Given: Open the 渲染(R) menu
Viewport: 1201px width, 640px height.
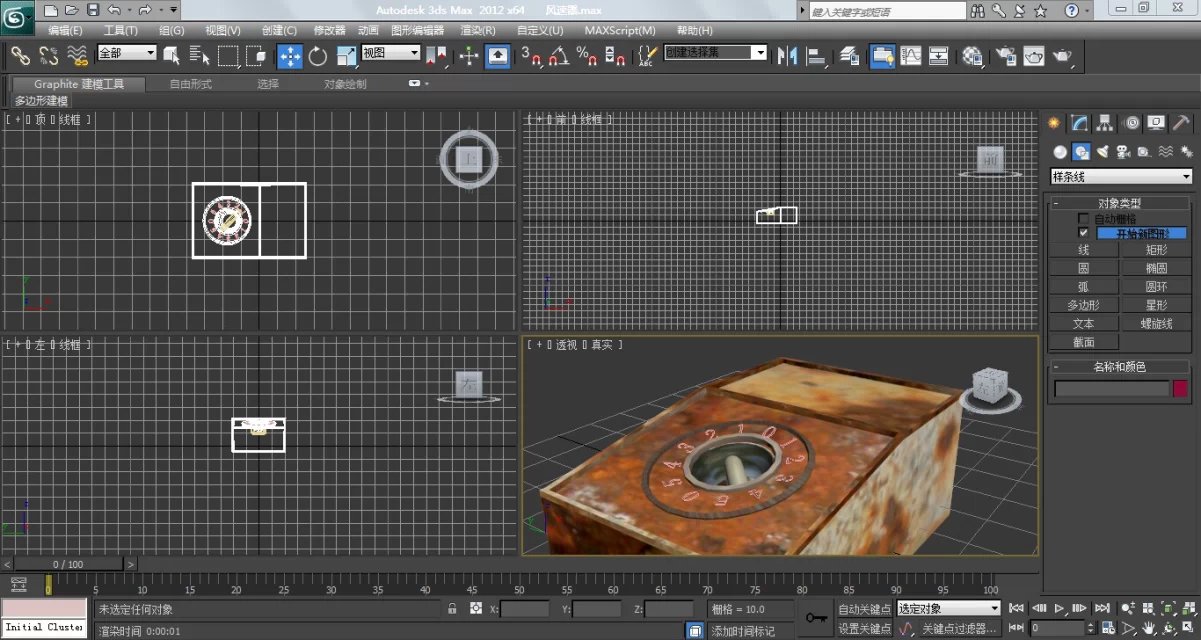Looking at the screenshot, I should click(x=477, y=31).
